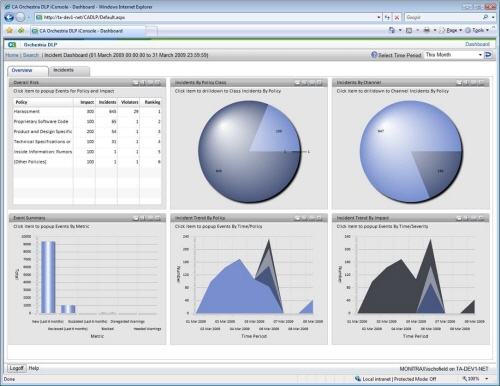Viewport: 500px width, 386px height.
Task: Expand the Print button dropdown arrow
Action: (435, 30)
